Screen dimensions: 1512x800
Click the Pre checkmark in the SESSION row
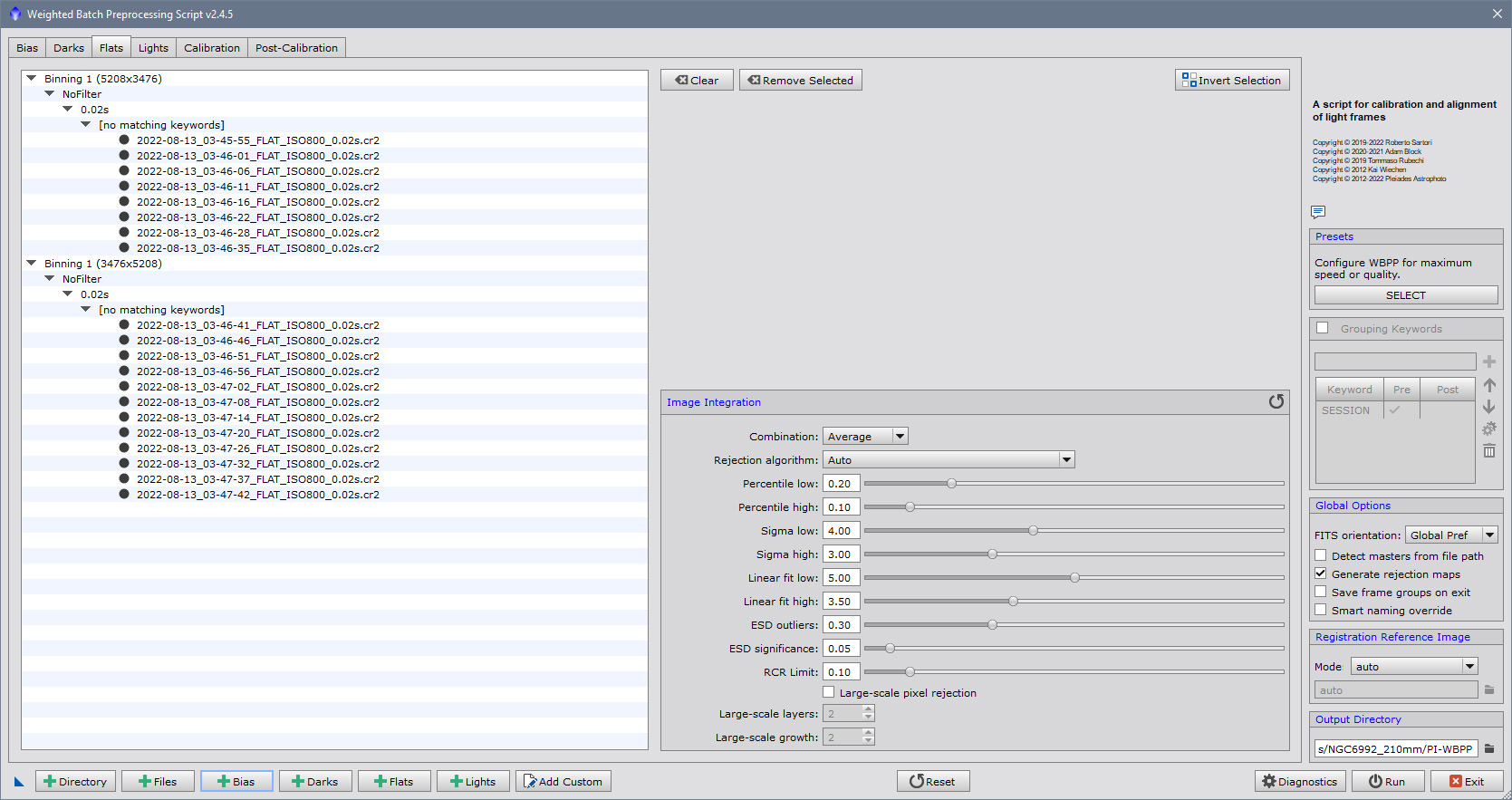pos(1395,410)
